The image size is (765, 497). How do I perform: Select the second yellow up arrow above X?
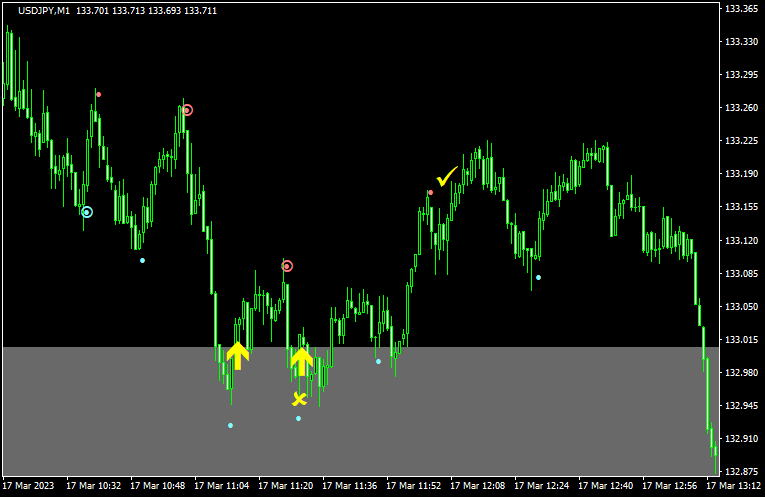pos(302,359)
